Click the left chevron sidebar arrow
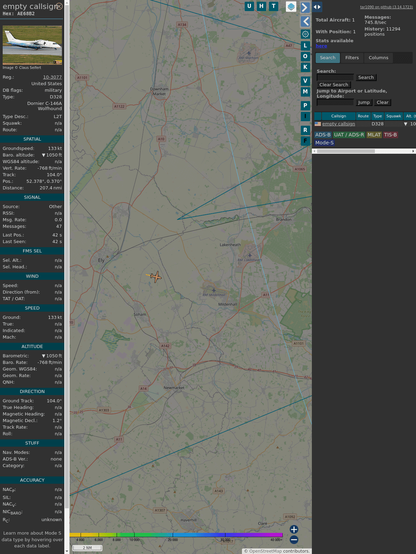Image resolution: width=416 pixels, height=554 pixels. point(305,22)
